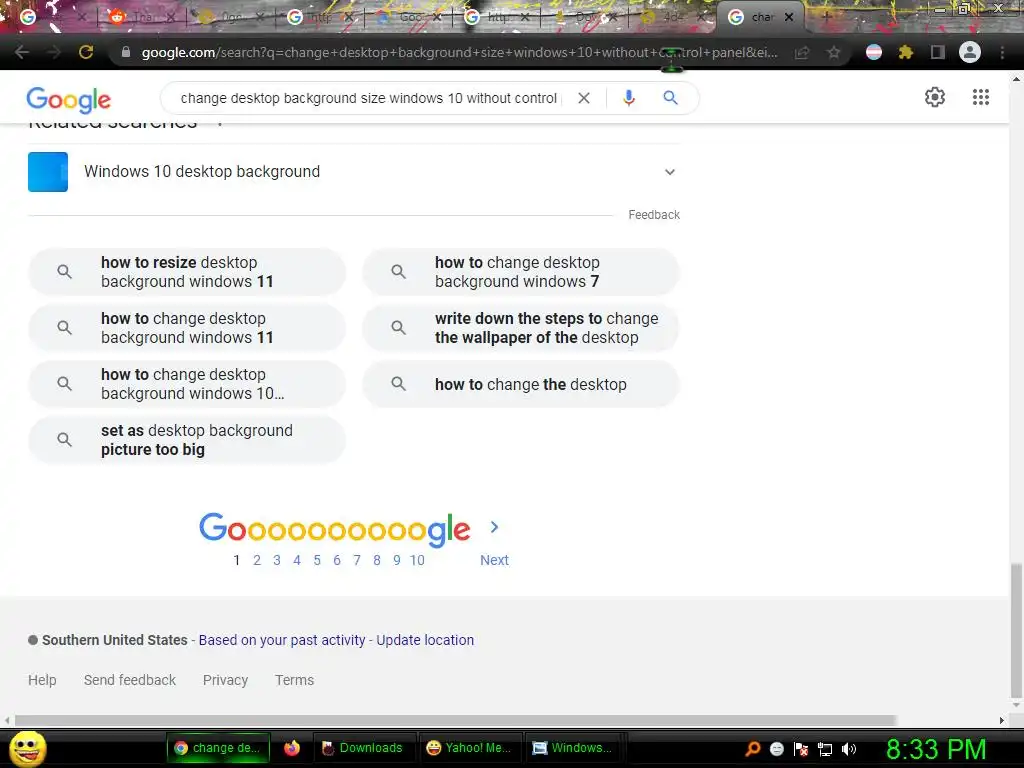Go to results page 10
Viewport: 1024px width, 768px height.
click(x=417, y=560)
